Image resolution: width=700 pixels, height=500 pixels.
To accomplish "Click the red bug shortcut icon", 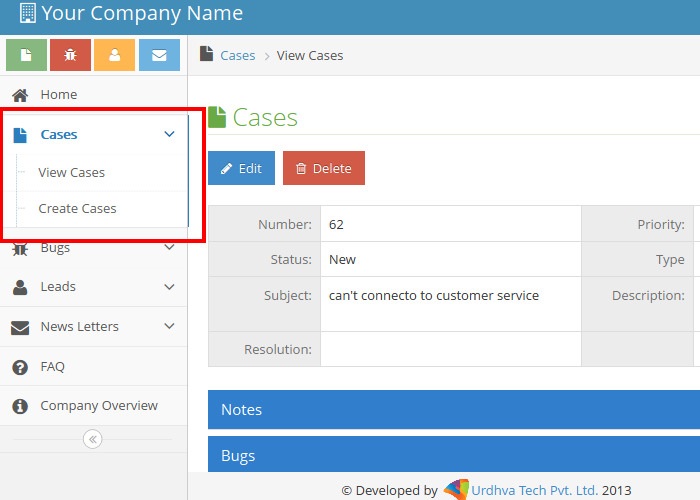I will [70, 55].
